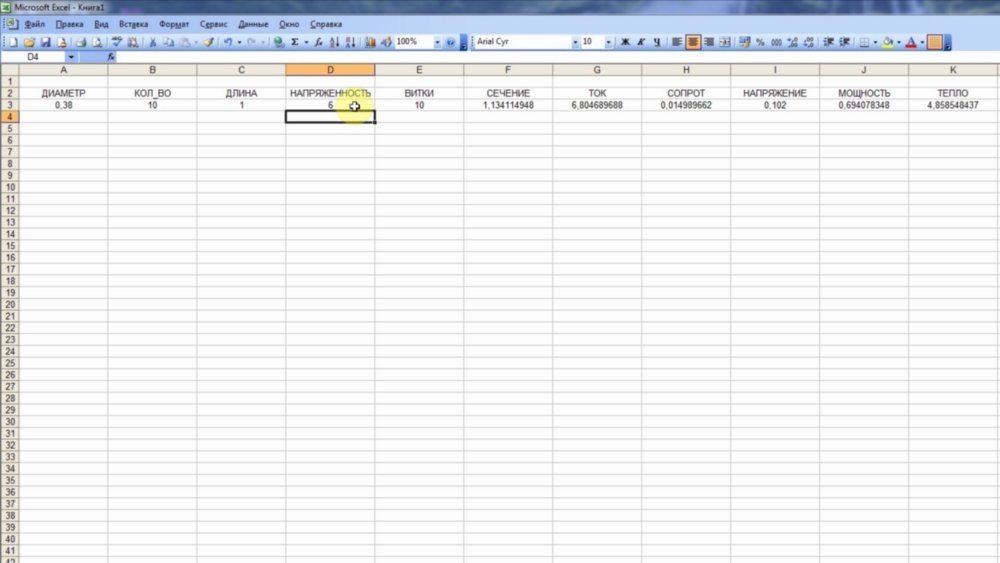Create a new blank workbook
Screen dimensions: 1000x563
click(x=13, y=42)
